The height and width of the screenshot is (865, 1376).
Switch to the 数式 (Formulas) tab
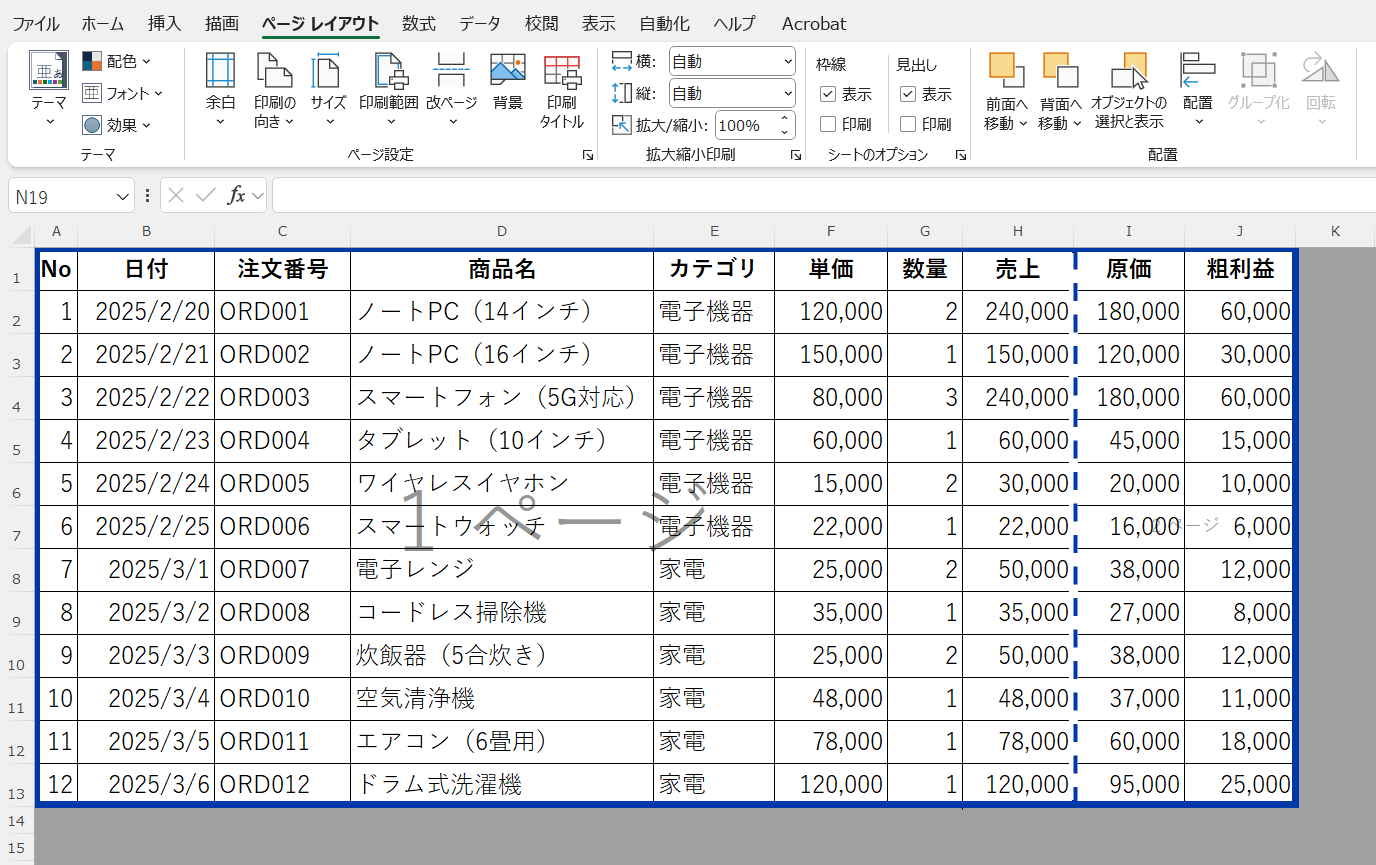419,24
